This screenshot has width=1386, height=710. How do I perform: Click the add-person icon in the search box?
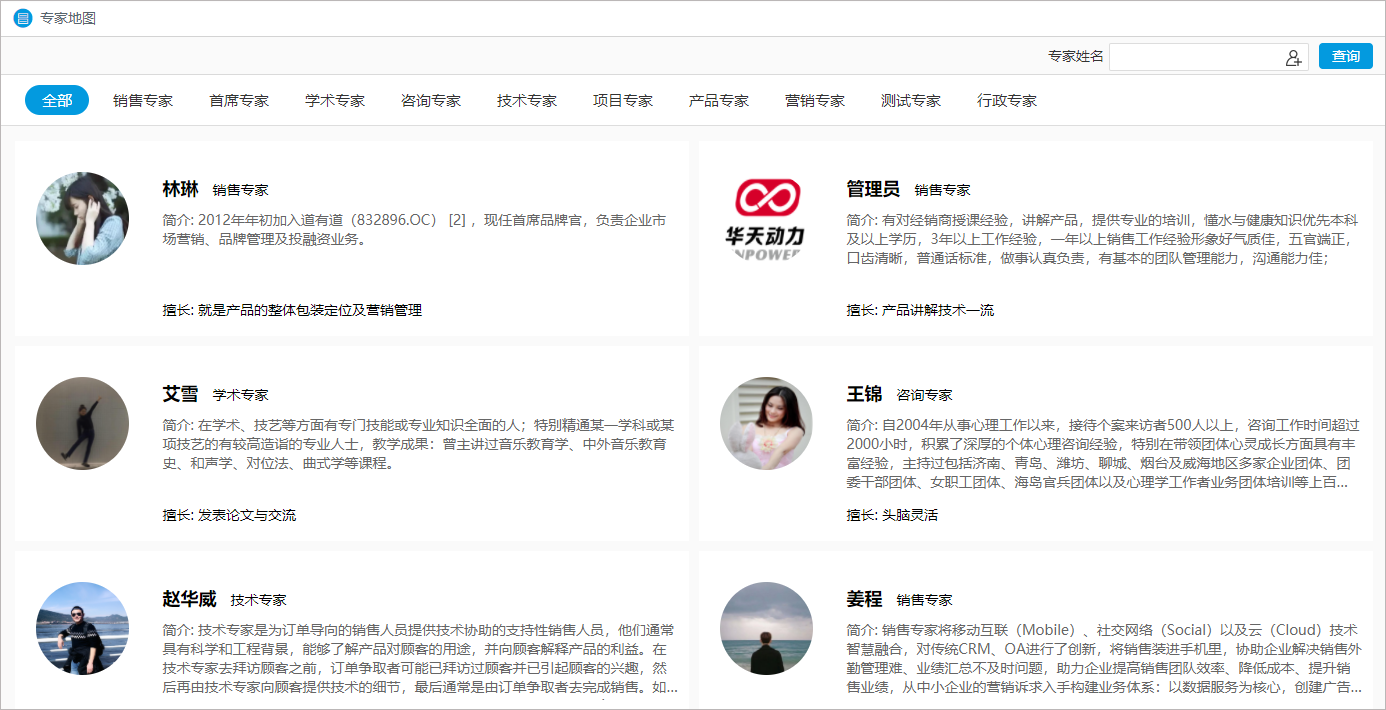click(x=1293, y=56)
